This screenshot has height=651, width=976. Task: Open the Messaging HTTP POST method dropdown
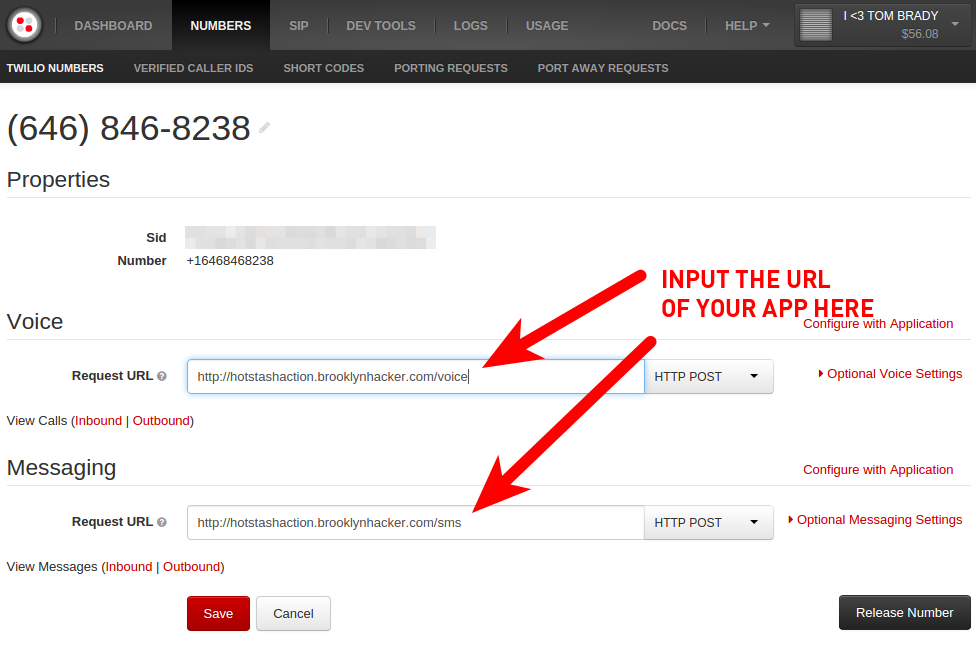[x=708, y=523]
